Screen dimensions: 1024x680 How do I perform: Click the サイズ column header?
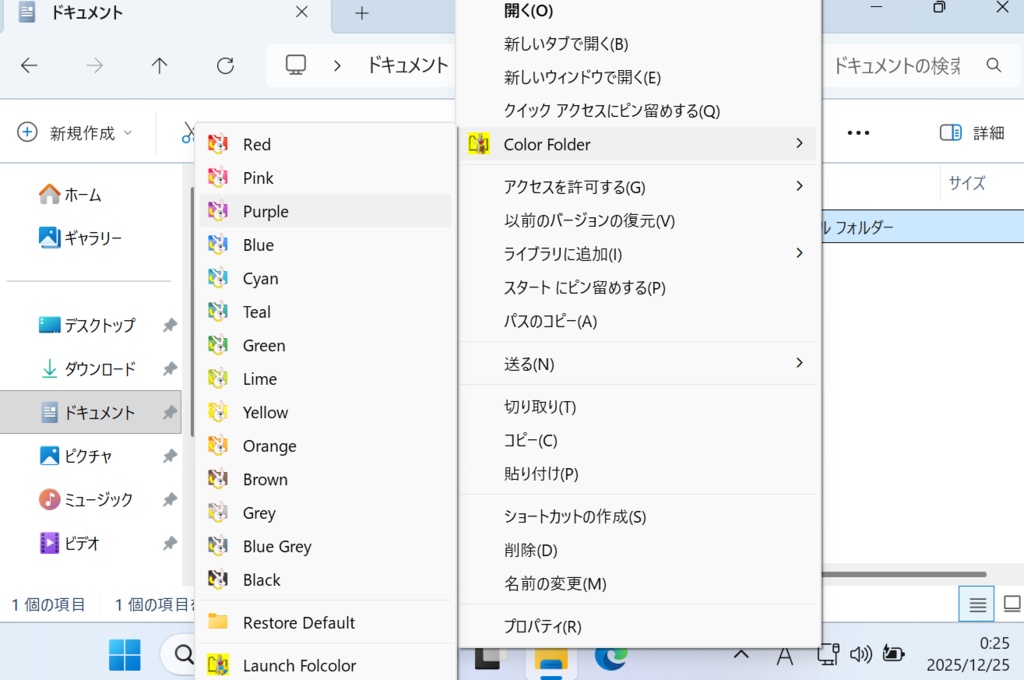(x=967, y=182)
